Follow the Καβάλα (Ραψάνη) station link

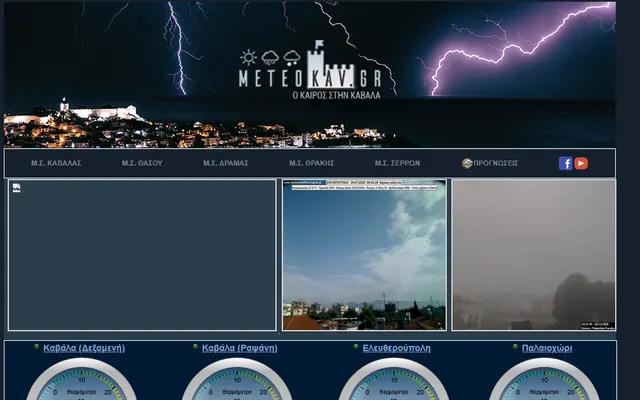pyautogui.click(x=240, y=348)
